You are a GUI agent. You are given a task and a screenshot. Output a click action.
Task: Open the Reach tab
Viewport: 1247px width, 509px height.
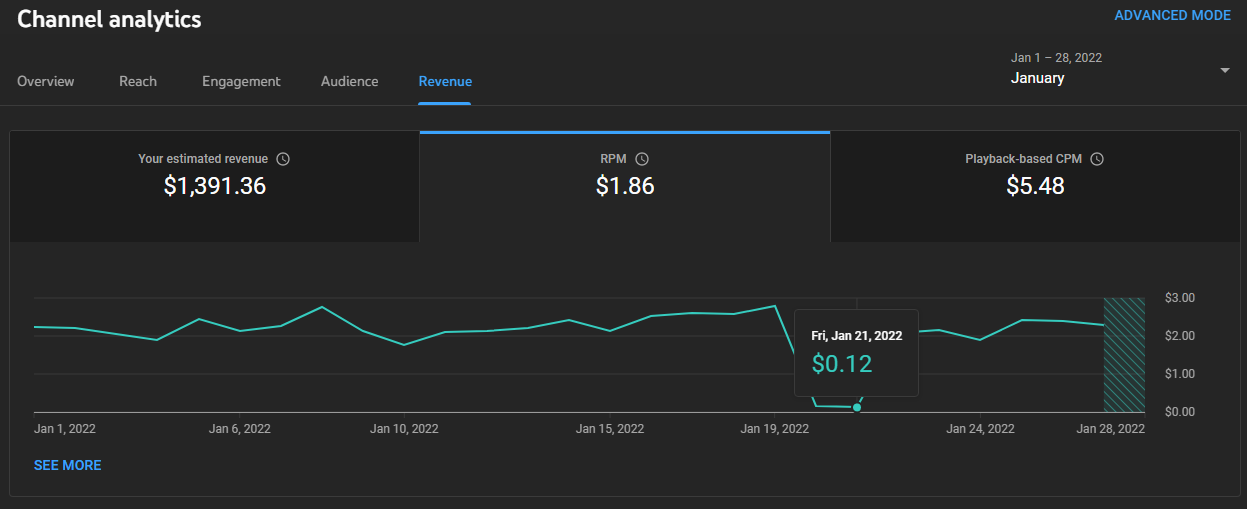pyautogui.click(x=138, y=81)
